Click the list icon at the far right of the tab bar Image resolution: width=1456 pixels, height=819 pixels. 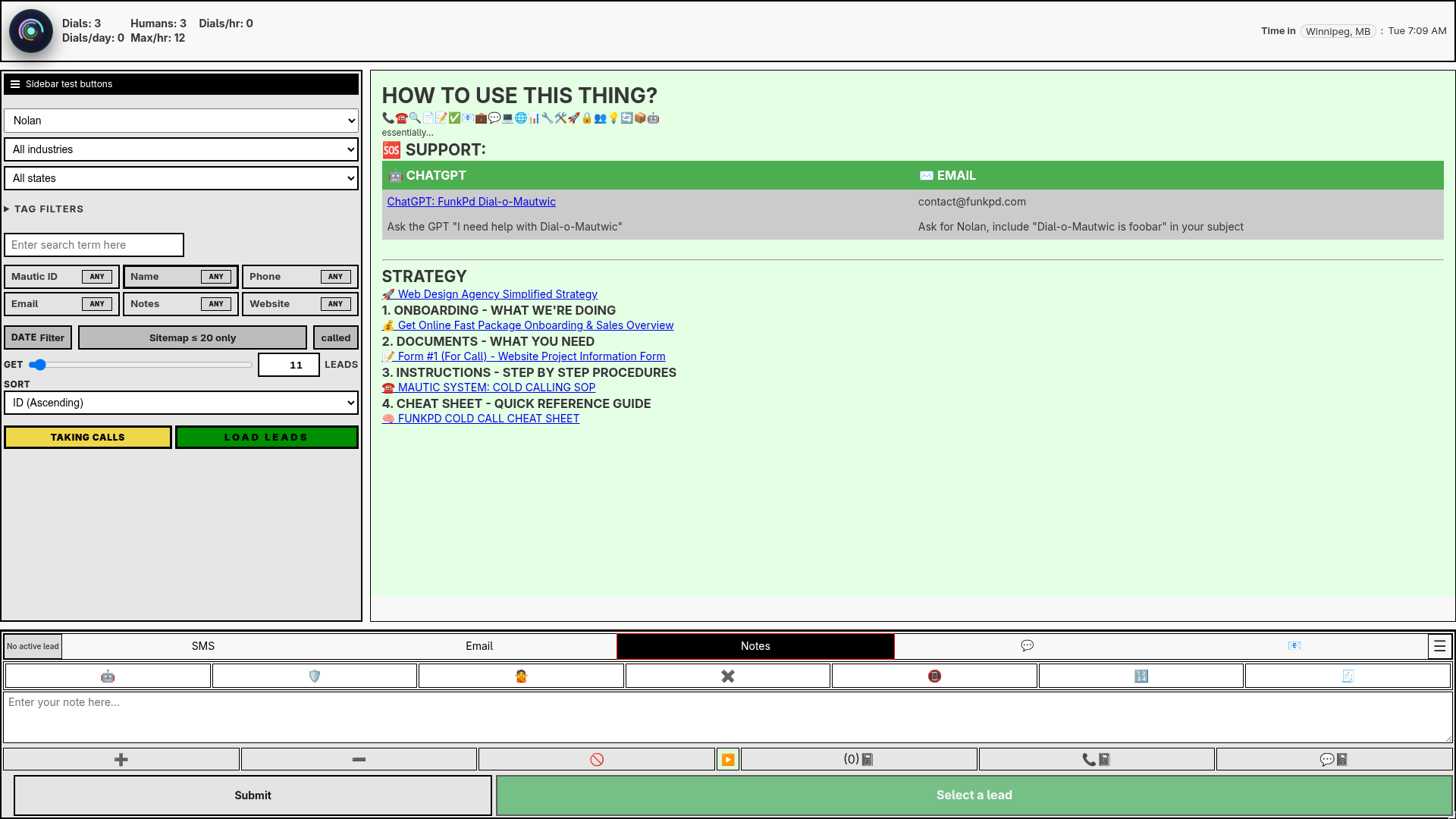click(1439, 646)
